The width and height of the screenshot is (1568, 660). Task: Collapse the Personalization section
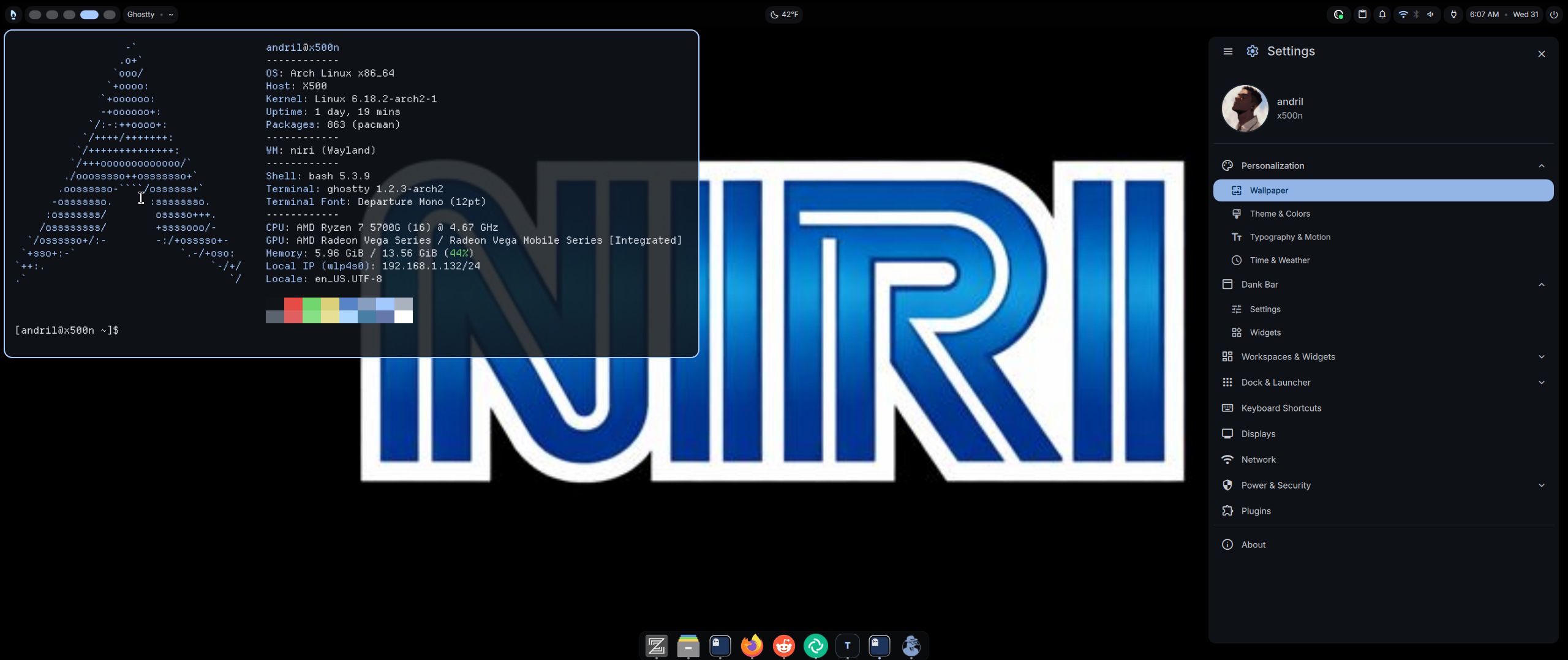(x=1541, y=166)
